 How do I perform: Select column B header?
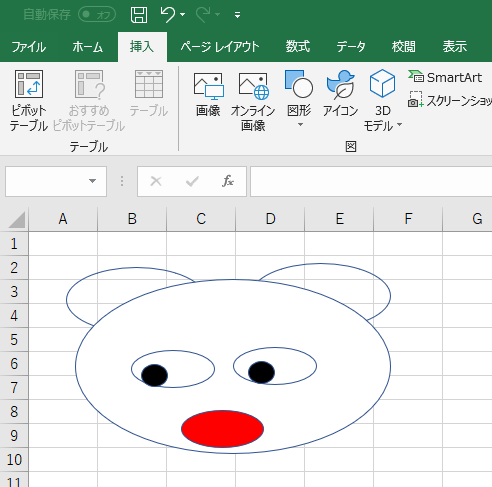point(132,219)
